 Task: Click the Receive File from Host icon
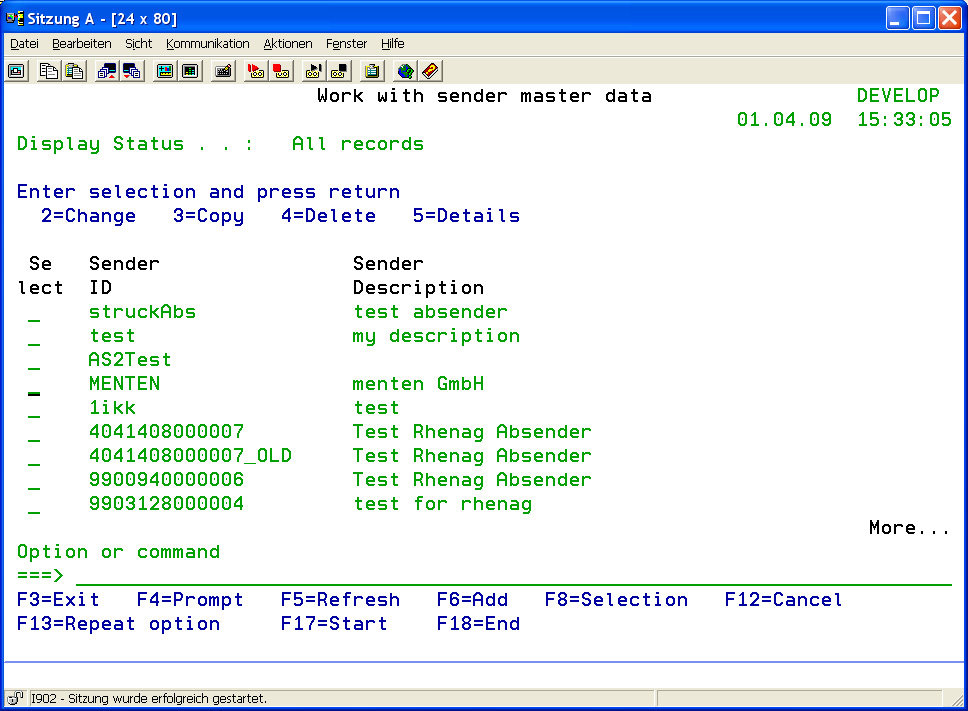pyautogui.click(x=131, y=71)
